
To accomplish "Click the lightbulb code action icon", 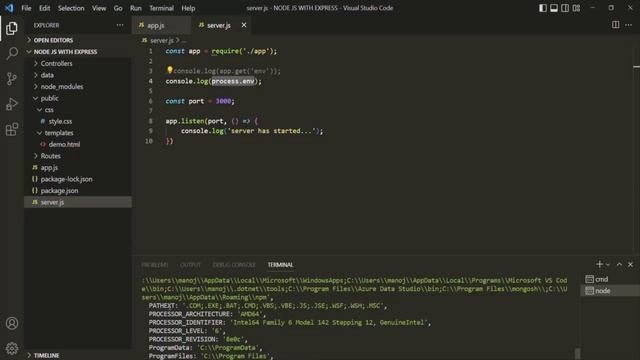I will coord(170,70).
